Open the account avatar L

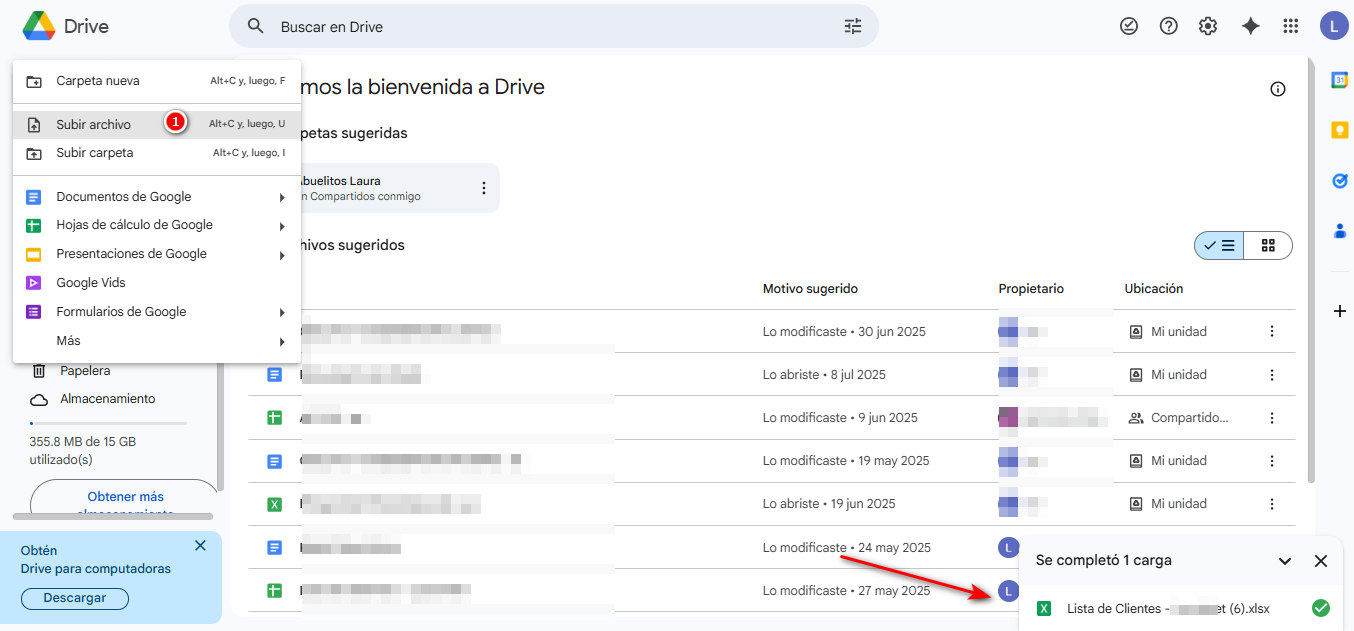1334,26
